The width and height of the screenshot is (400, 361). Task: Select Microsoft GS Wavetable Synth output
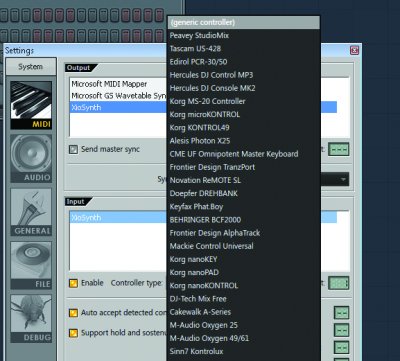[118, 96]
